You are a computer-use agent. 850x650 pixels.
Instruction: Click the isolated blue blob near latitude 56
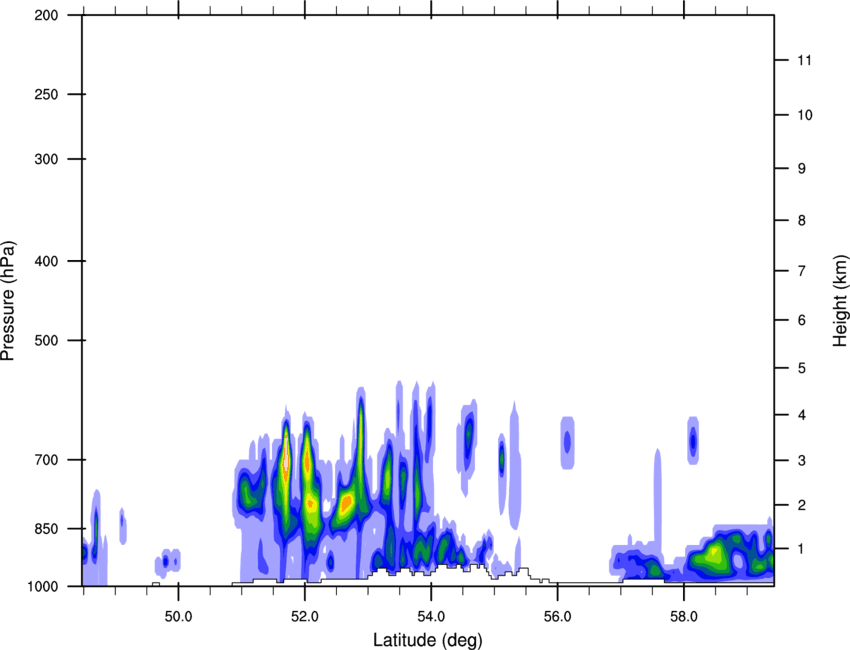[x=567, y=442]
